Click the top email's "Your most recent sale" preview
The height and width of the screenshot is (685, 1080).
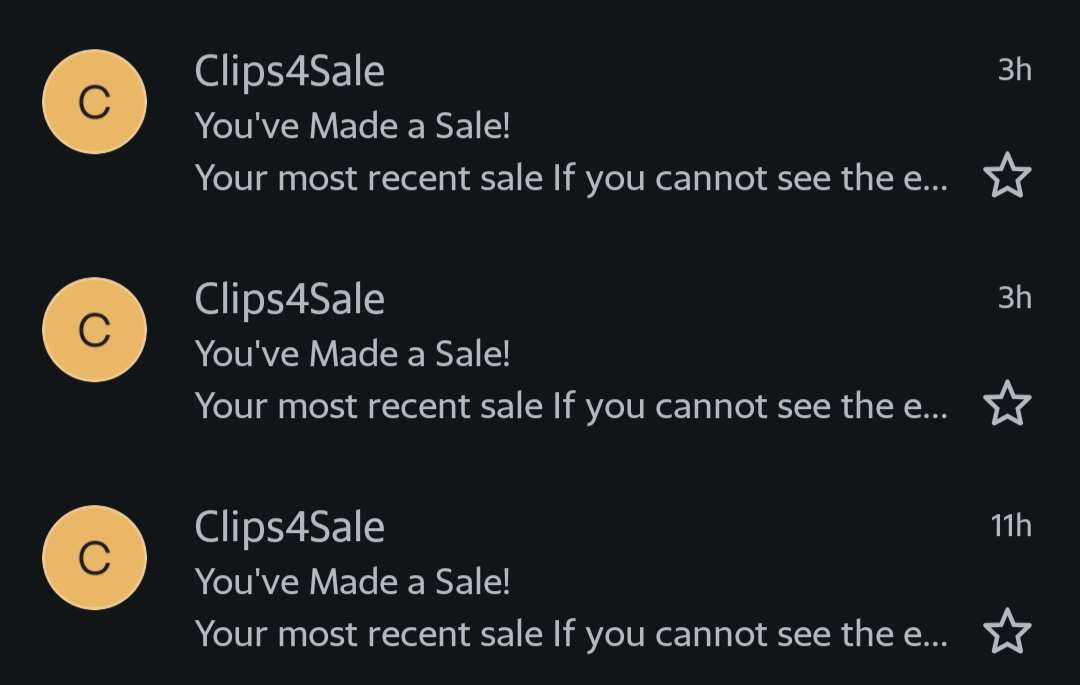[570, 178]
